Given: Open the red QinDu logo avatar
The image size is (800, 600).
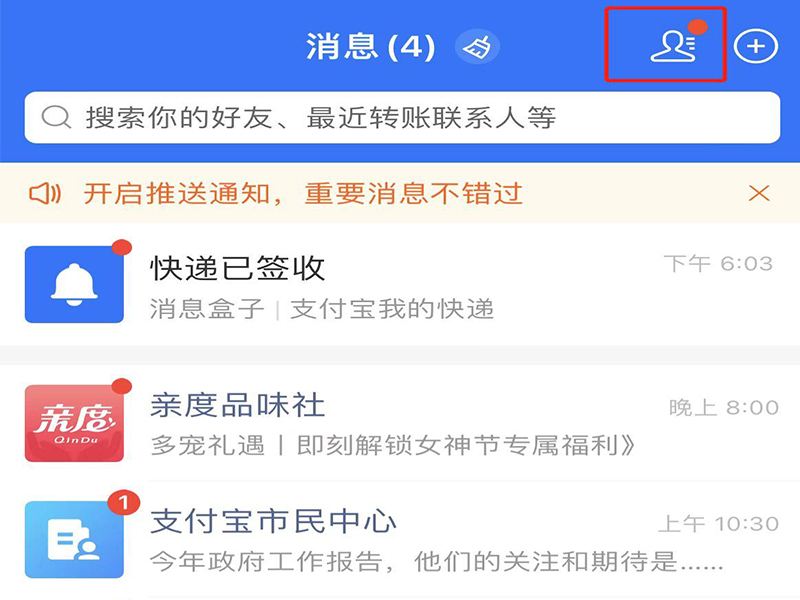Looking at the screenshot, I should pyautogui.click(x=74, y=423).
